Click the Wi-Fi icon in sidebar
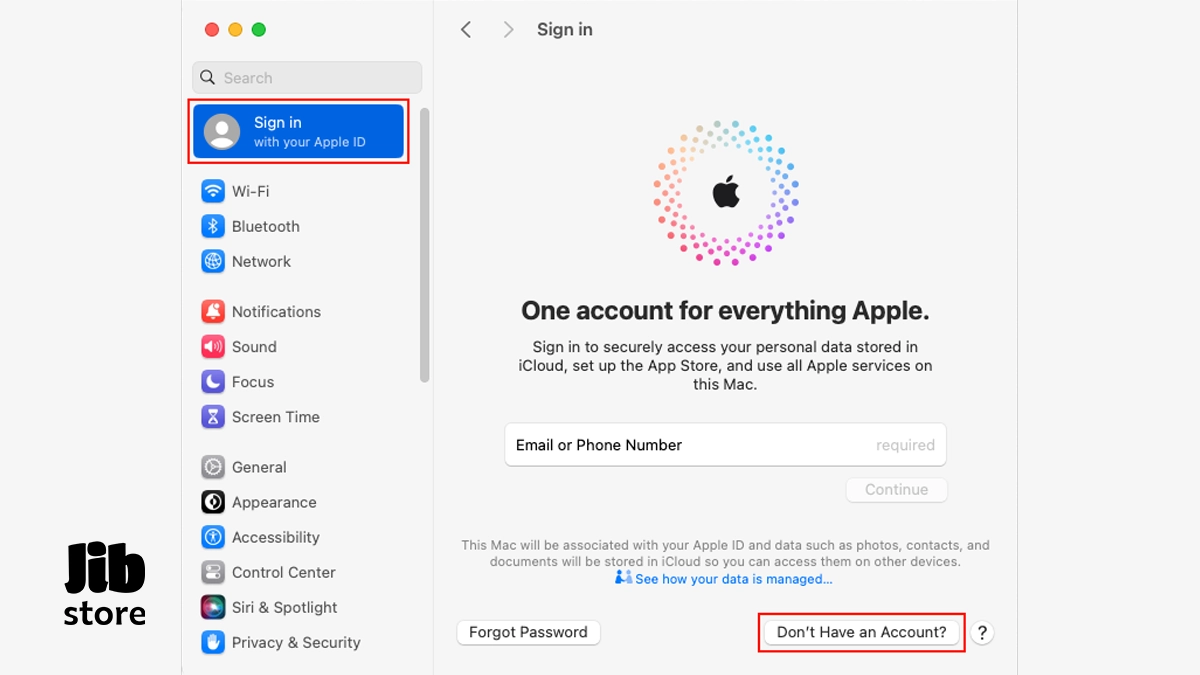This screenshot has height=675, width=1200. point(213,191)
